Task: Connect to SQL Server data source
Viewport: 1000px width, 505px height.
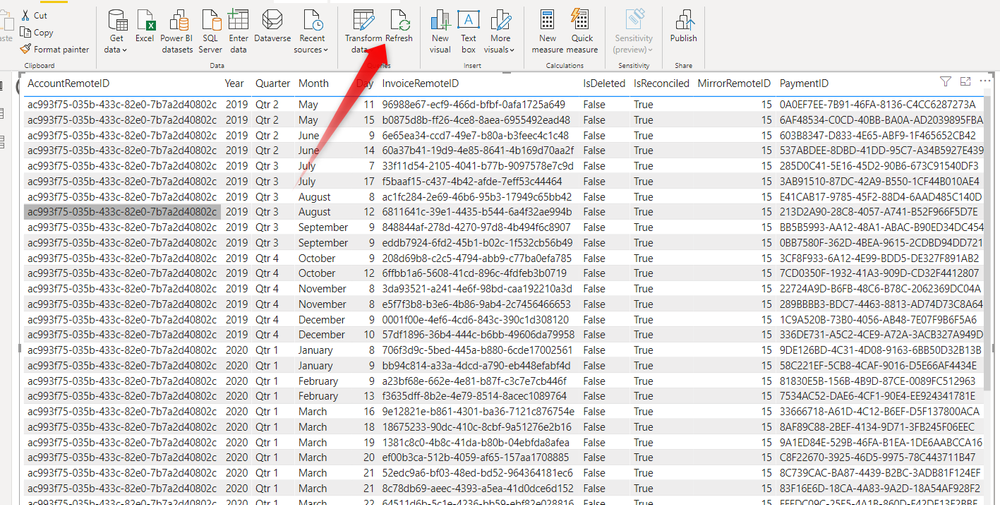Action: (210, 30)
